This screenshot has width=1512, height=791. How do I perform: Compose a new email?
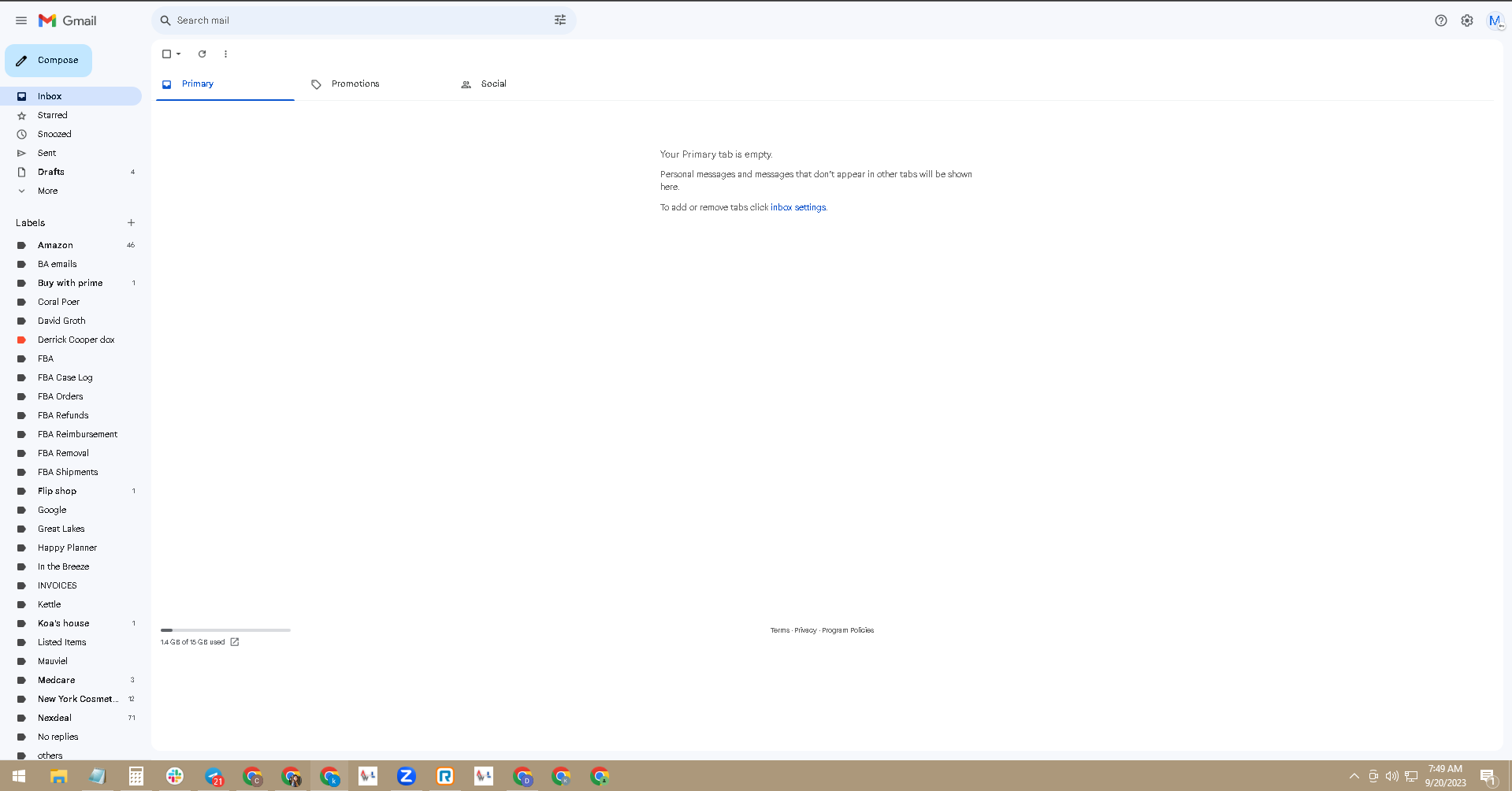point(48,61)
